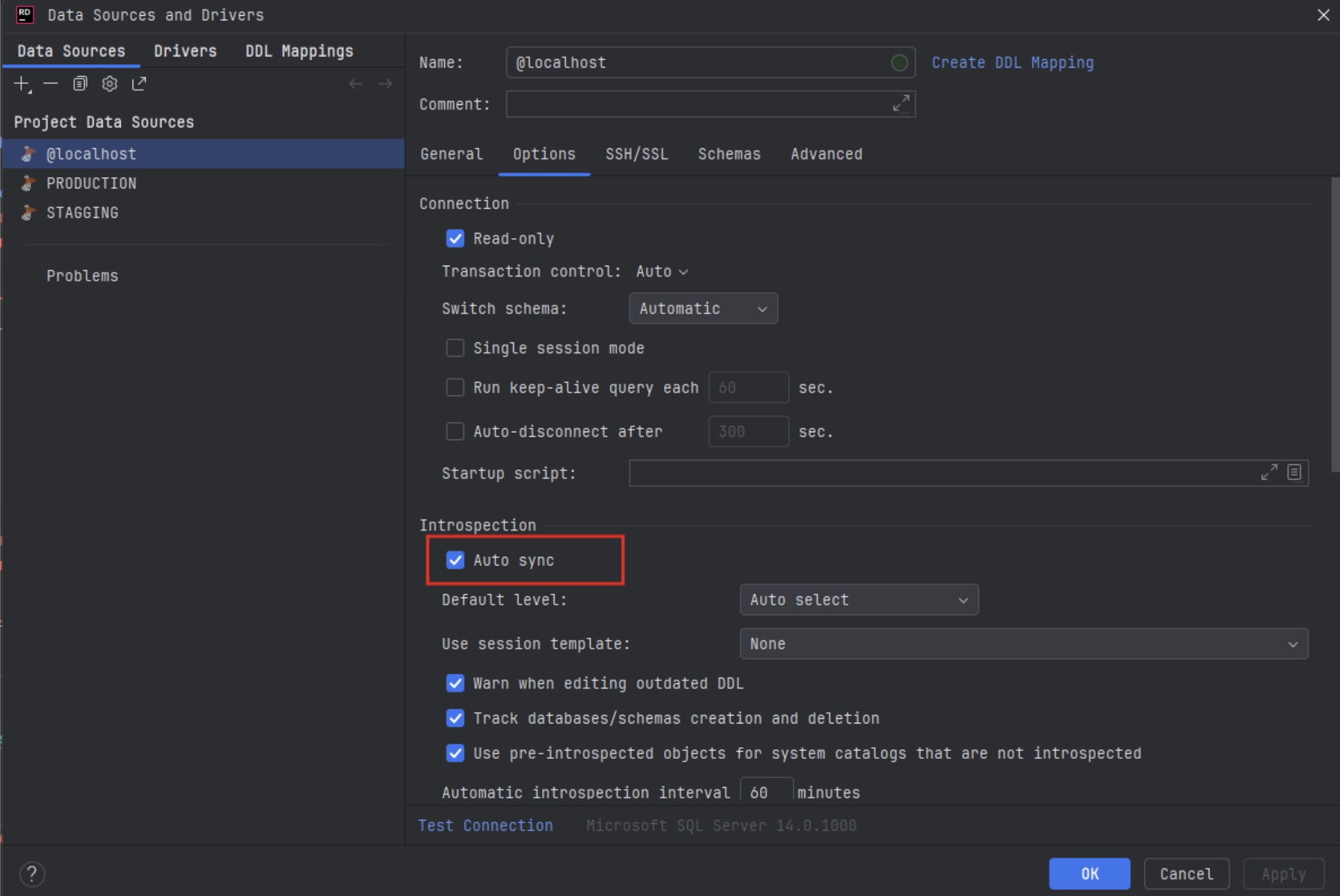Open Switch schema Automatic dropdown
Image resolution: width=1340 pixels, height=896 pixels.
[703, 308]
